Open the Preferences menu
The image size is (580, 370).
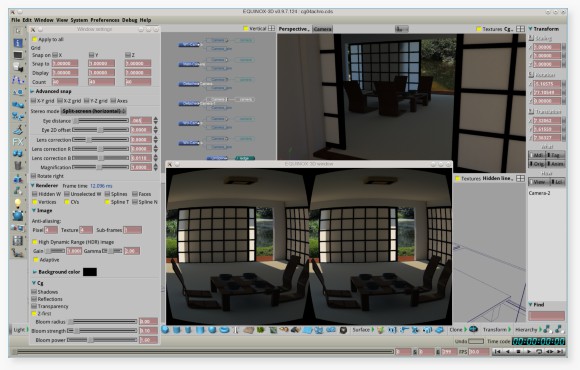tap(105, 20)
